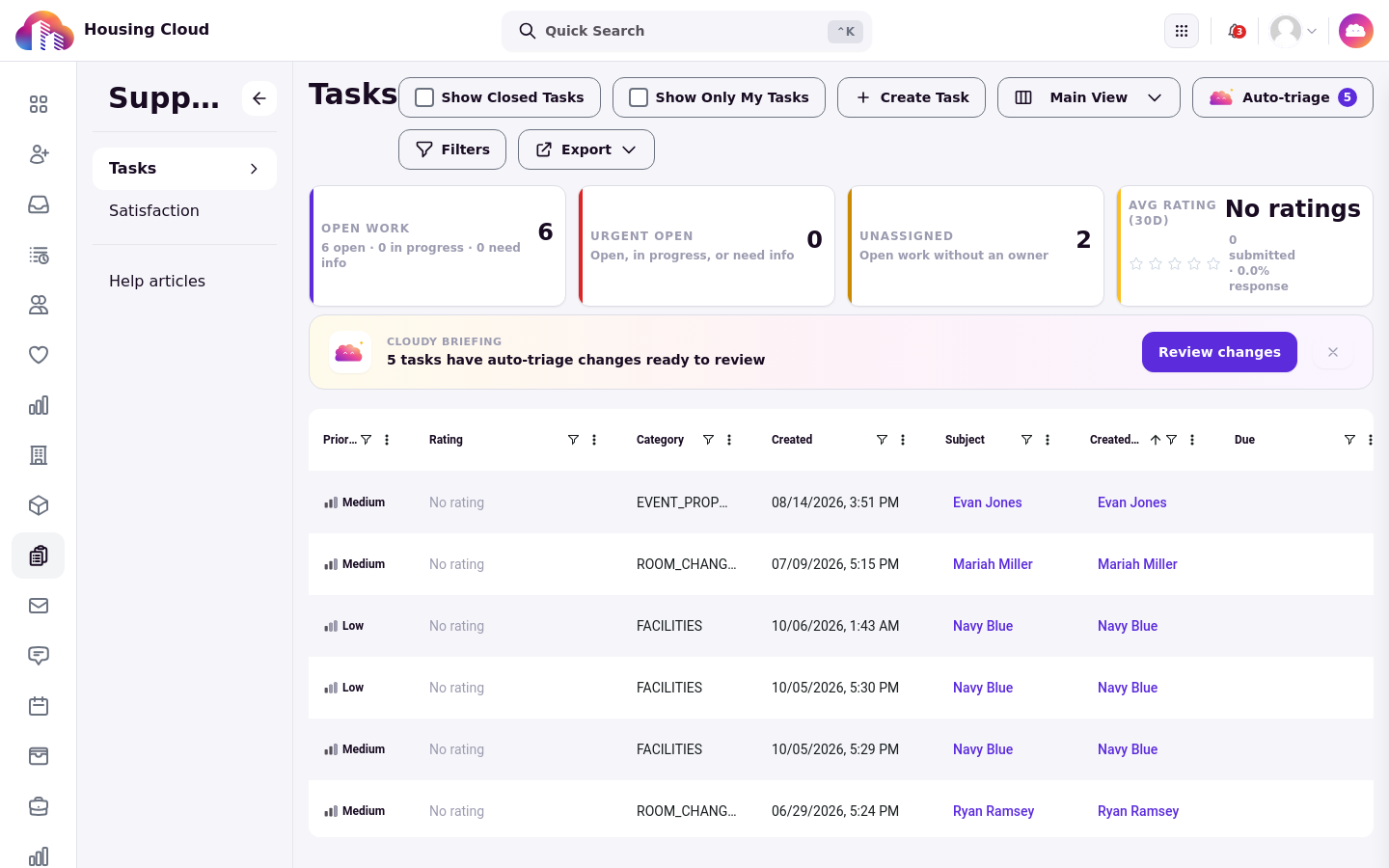Open the bar chart icon in sidebar
The image size is (1389, 868).
pos(39,405)
